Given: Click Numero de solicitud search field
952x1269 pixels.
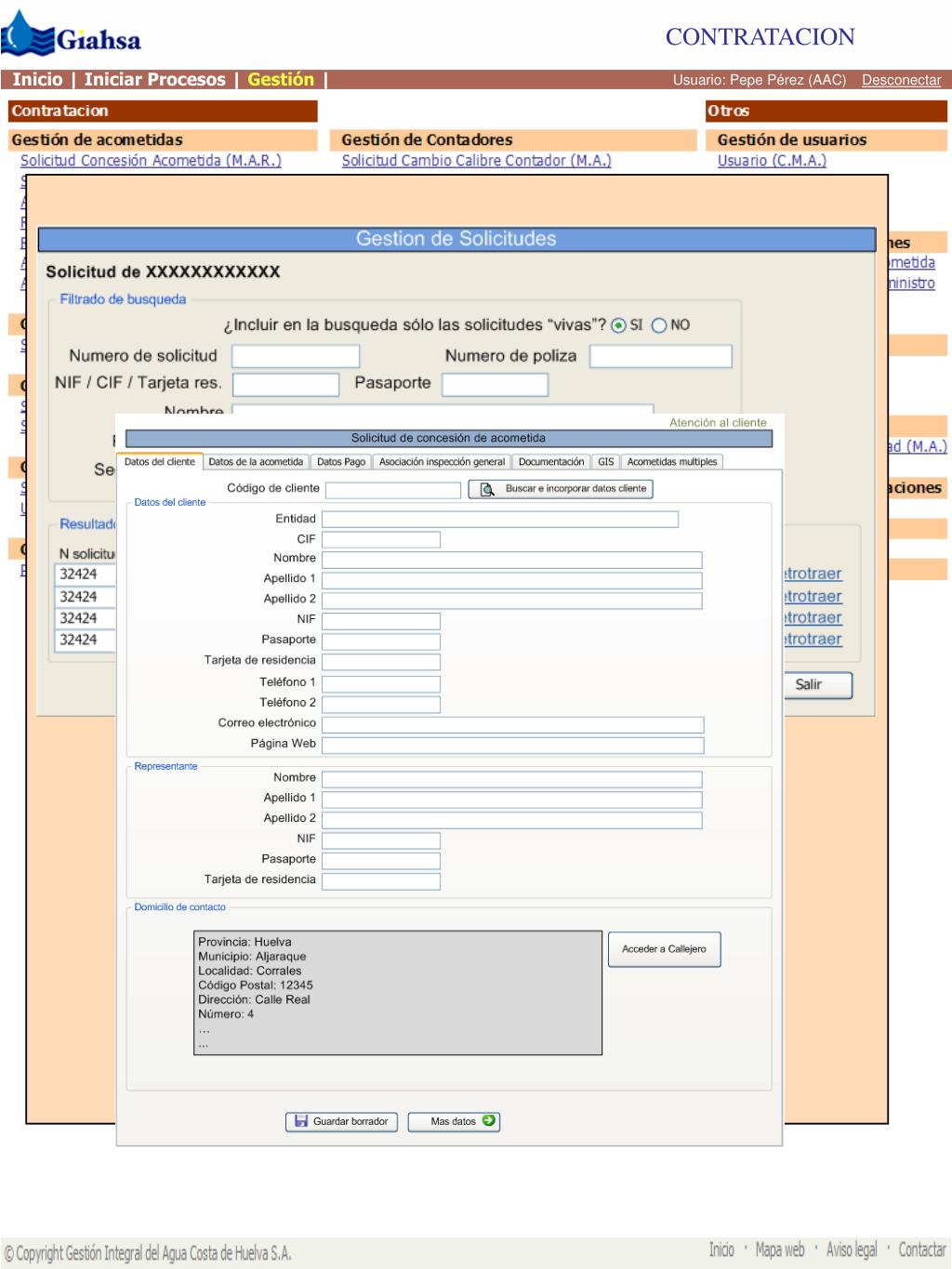Looking at the screenshot, I should pyautogui.click(x=296, y=356).
